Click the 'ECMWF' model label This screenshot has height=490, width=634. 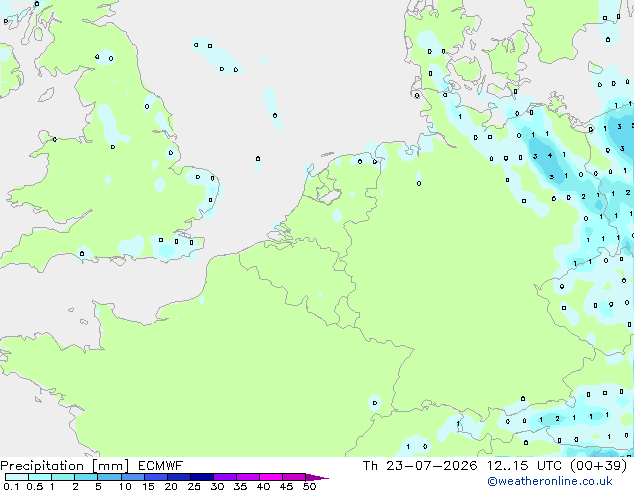click(161, 466)
